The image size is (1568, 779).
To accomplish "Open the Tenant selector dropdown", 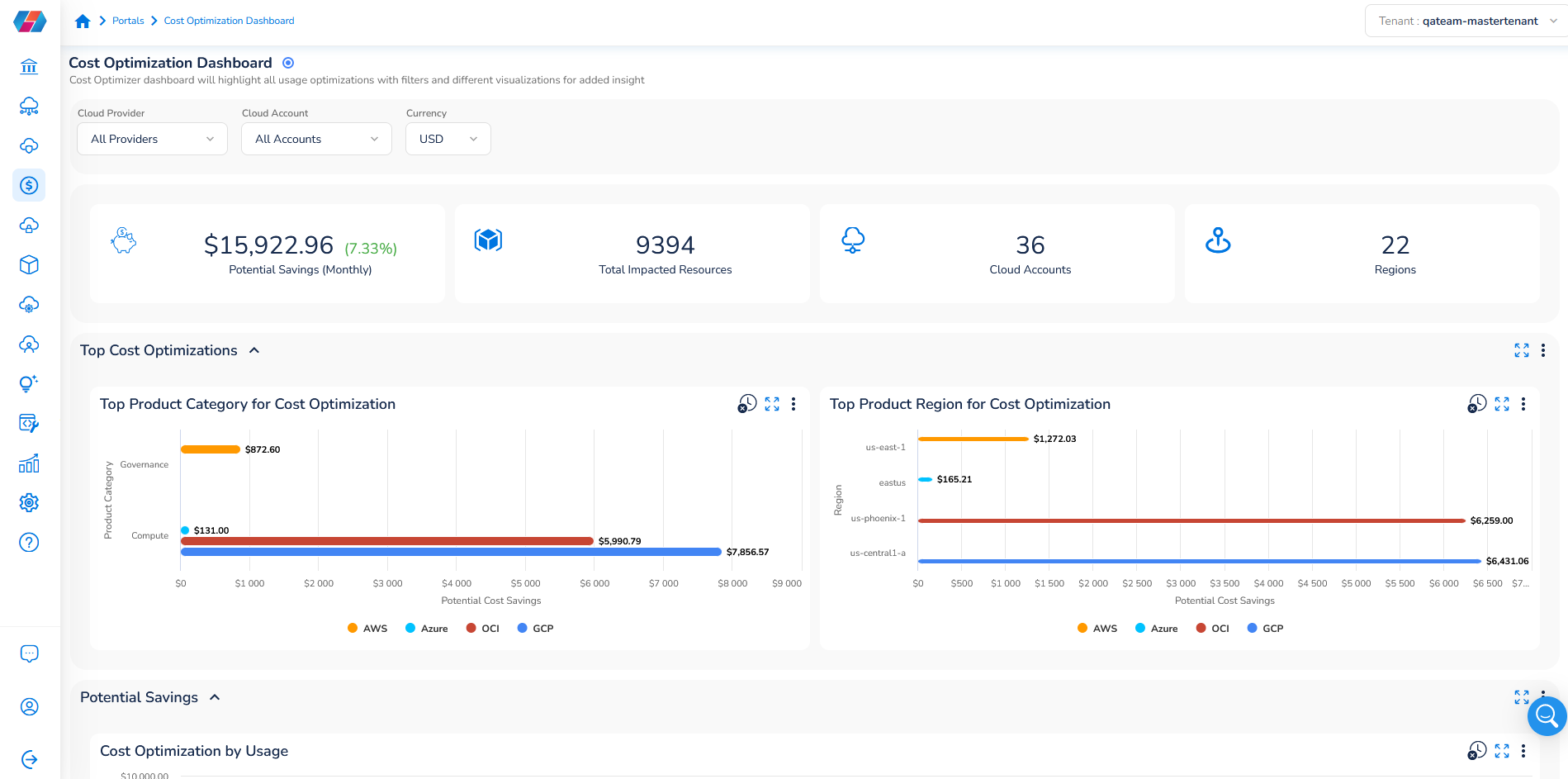I will point(1466,21).
